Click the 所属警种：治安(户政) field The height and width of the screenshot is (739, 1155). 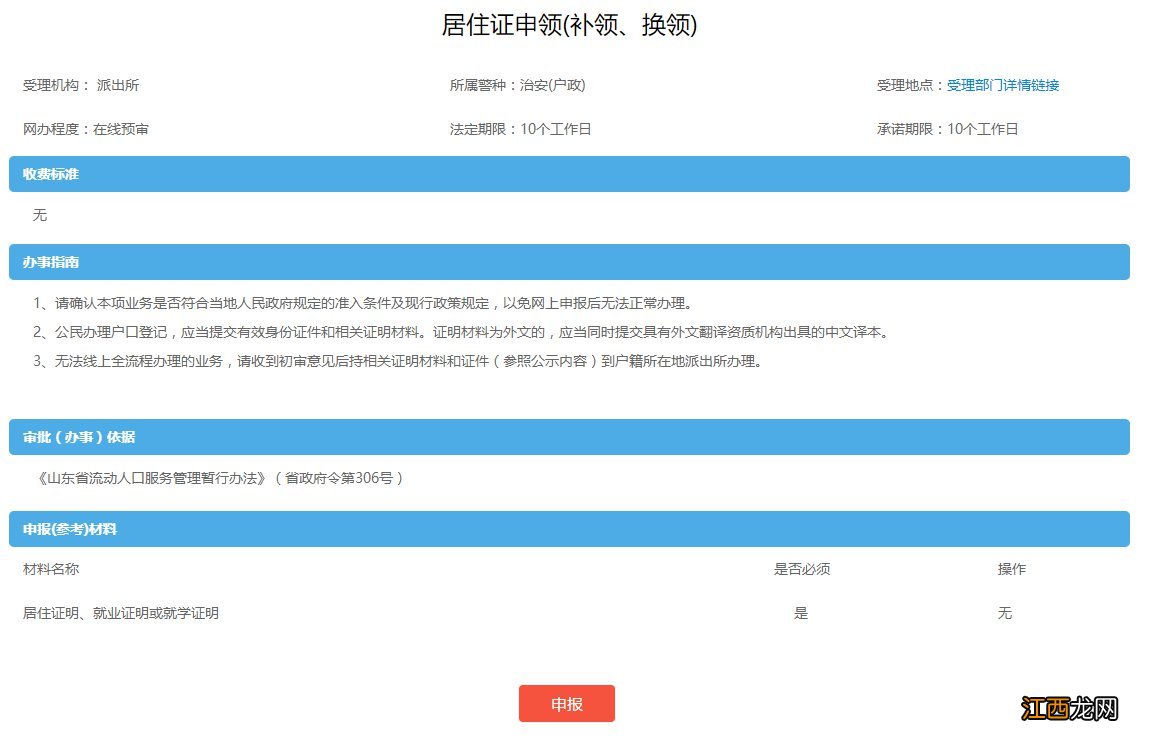click(518, 85)
